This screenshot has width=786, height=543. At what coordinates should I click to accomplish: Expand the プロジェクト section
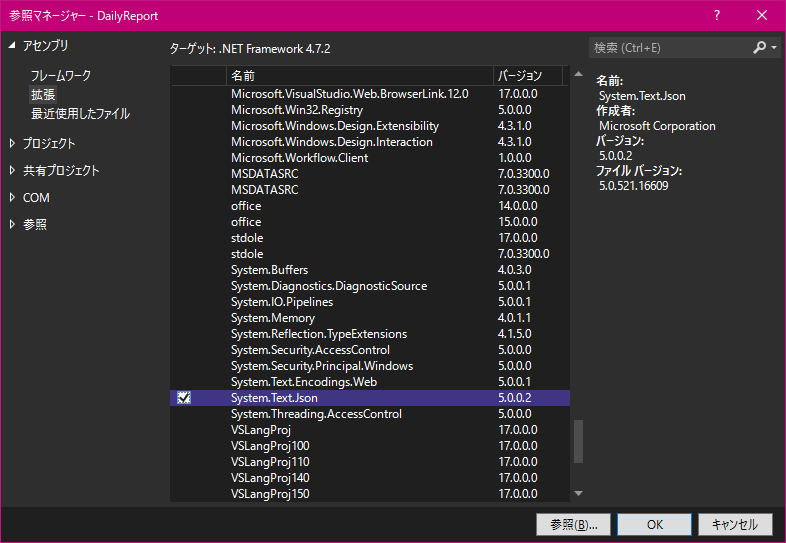pos(12,143)
